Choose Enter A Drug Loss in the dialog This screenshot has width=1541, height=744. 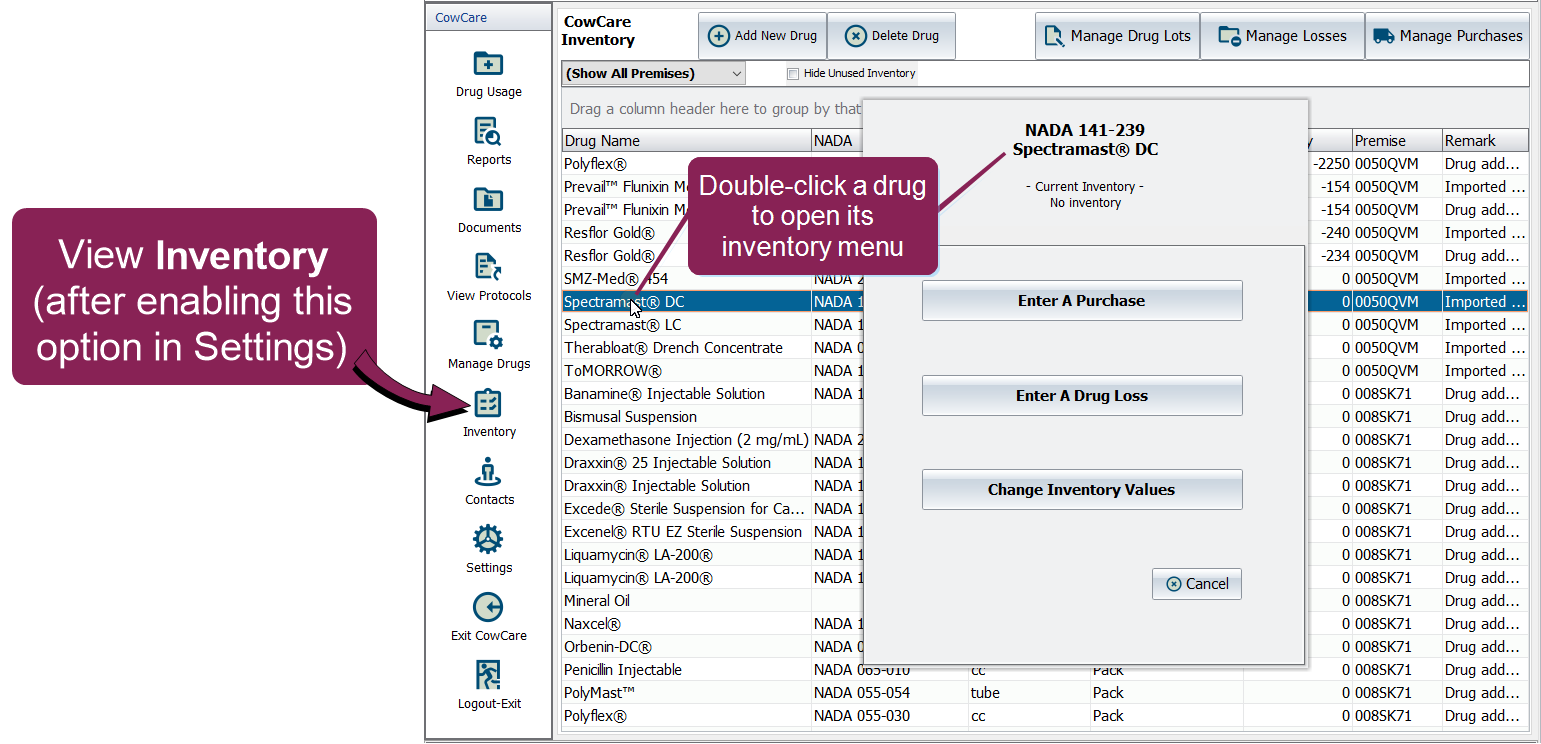pos(1082,396)
